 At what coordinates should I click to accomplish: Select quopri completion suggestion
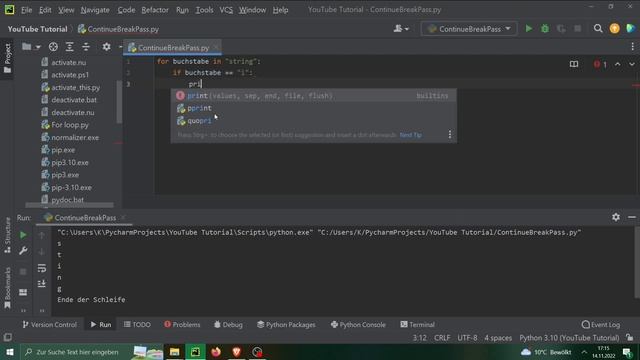pyautogui.click(x=313, y=121)
